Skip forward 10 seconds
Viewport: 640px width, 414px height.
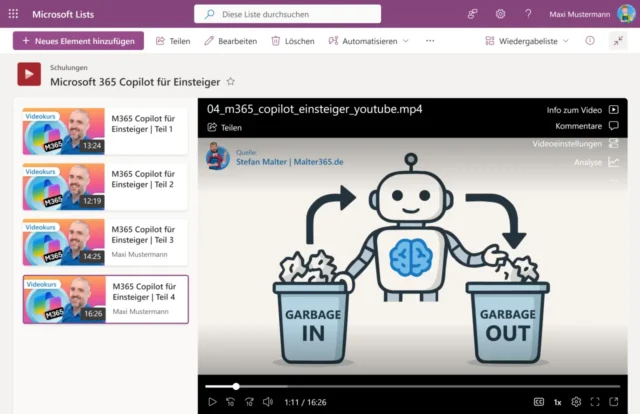coord(249,402)
